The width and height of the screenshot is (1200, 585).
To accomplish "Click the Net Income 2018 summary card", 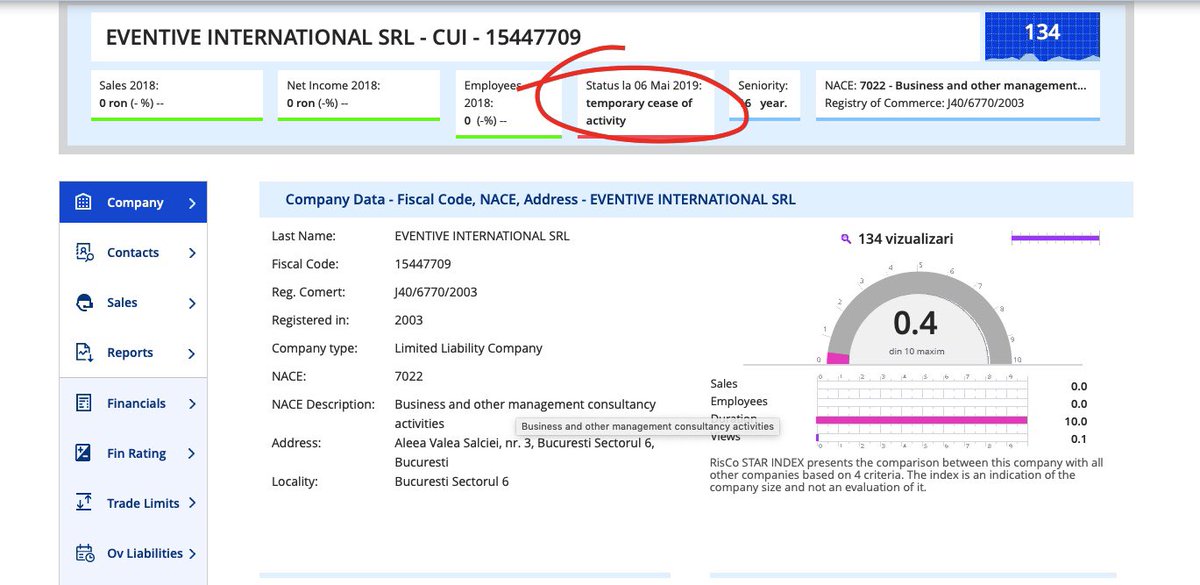I will coord(359,95).
